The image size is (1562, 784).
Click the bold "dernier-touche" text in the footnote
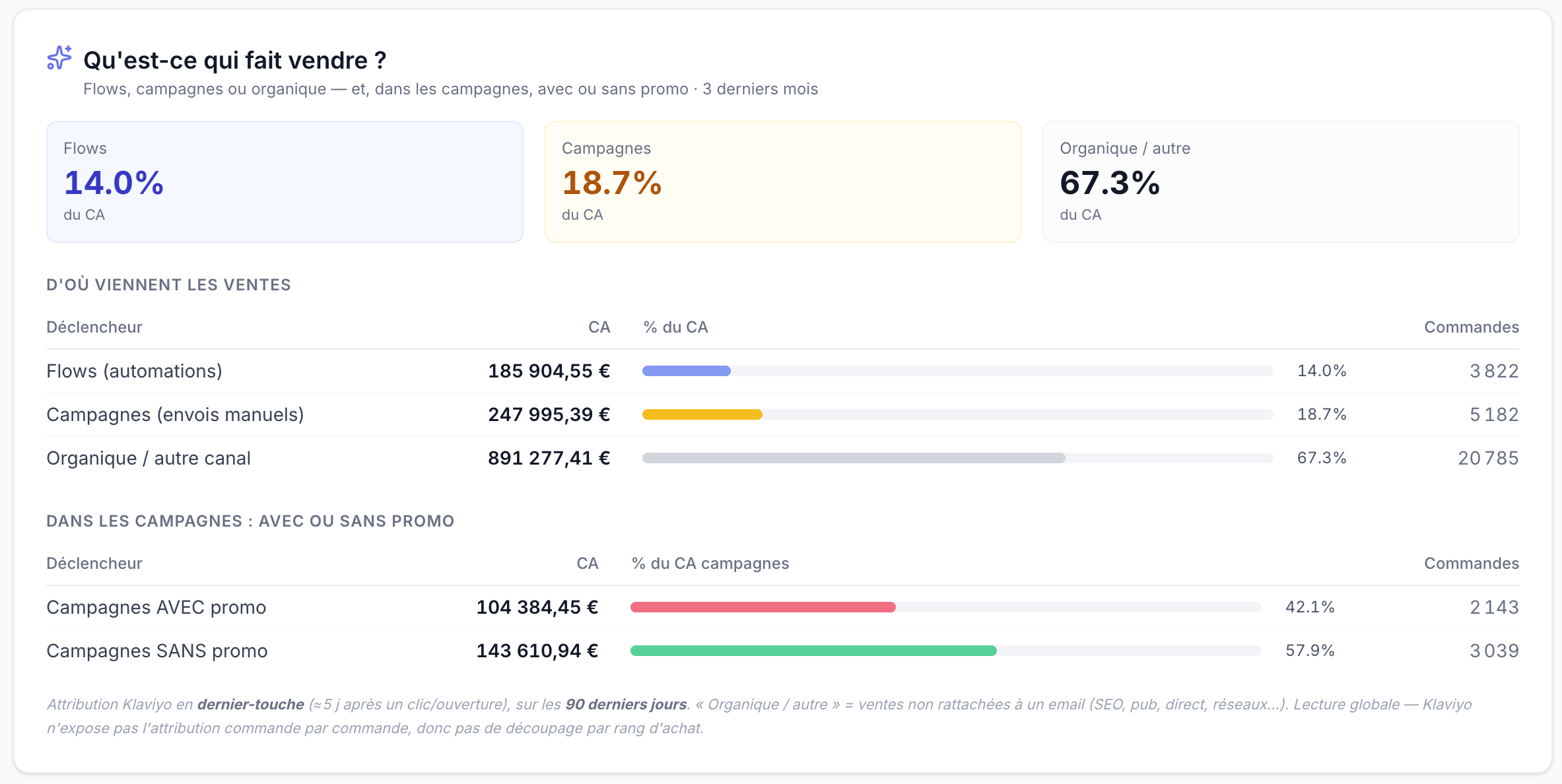pyautogui.click(x=251, y=704)
